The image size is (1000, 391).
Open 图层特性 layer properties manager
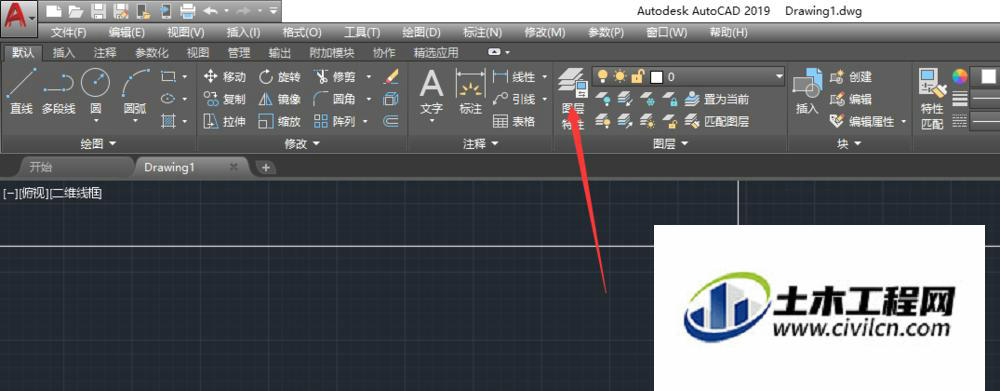tap(573, 99)
